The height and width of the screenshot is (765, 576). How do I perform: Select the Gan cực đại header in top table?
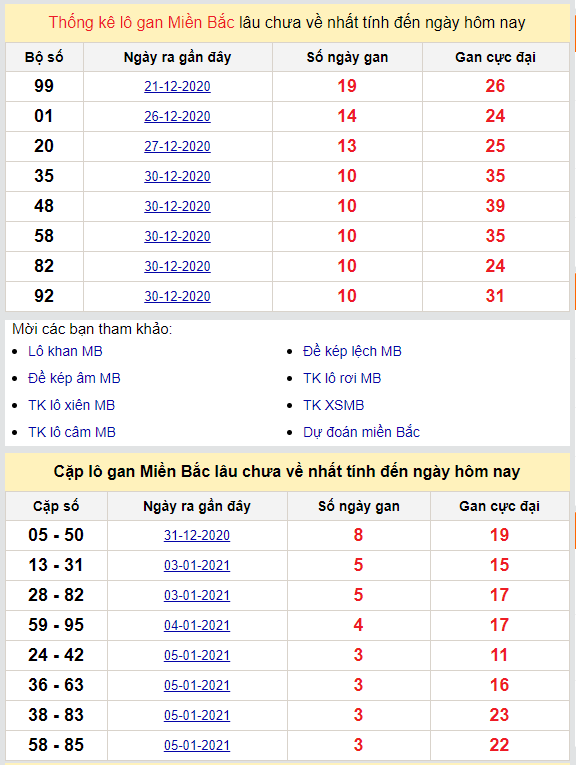tap(496, 58)
